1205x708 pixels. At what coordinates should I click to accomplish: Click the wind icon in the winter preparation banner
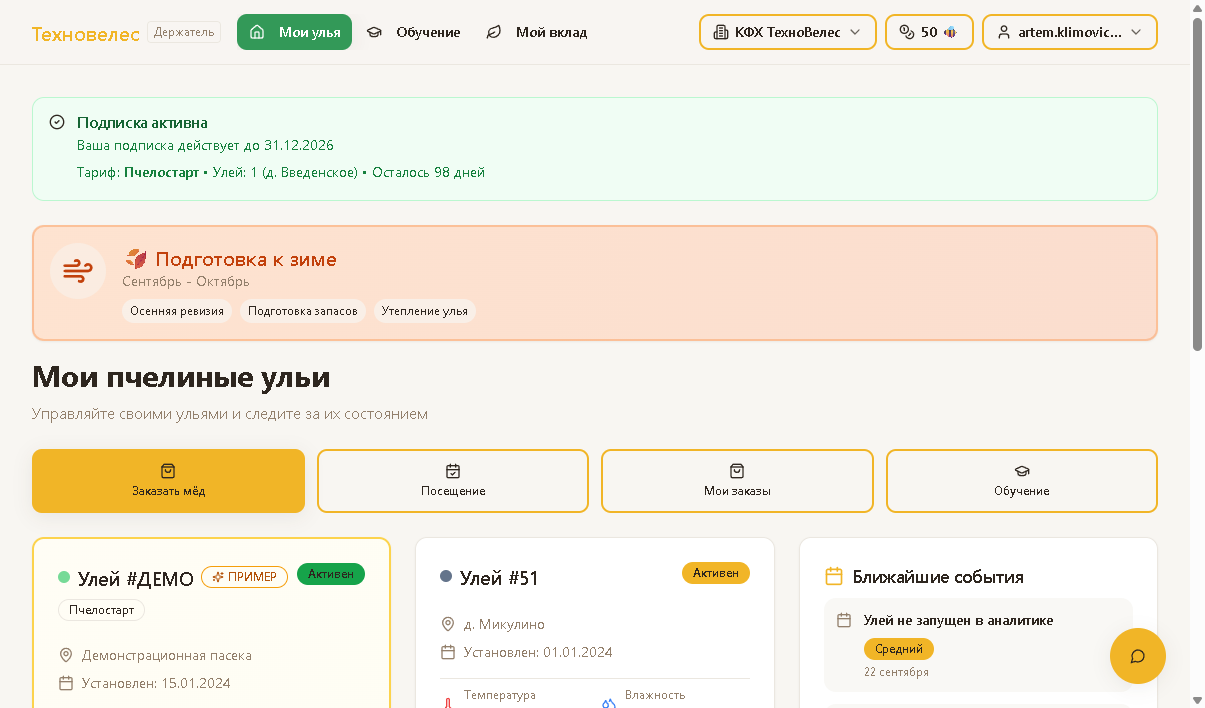78,271
